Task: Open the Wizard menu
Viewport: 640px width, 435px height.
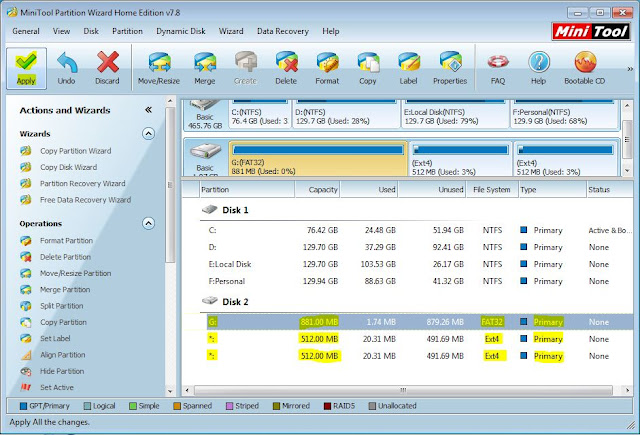Action: point(231,31)
